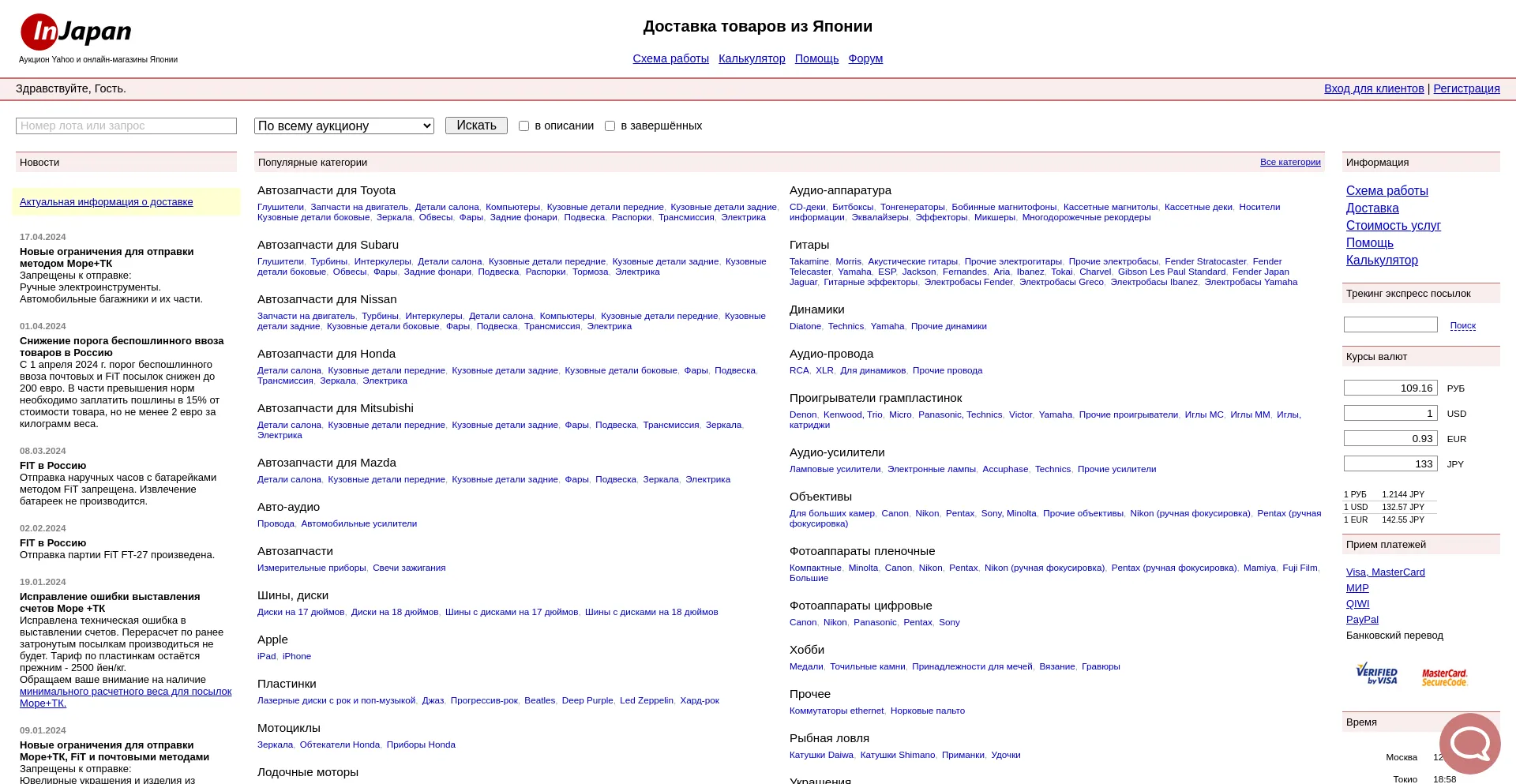Click the Verified by Visa badge
This screenshot has height=784, width=1516.
pos(1376,673)
